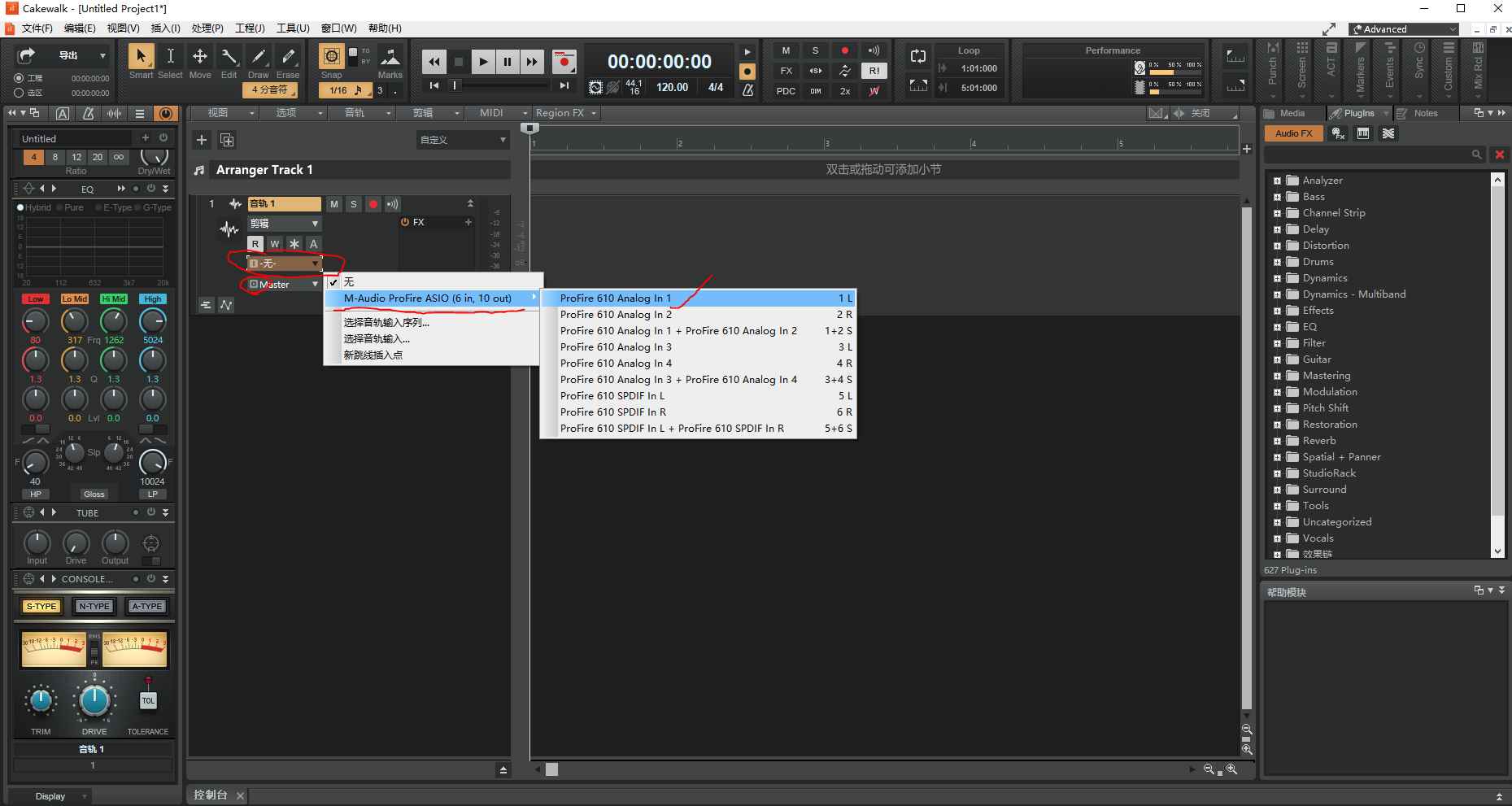The width and height of the screenshot is (1512, 806).
Task: Click the EQ Low band knob
Action: [35, 320]
